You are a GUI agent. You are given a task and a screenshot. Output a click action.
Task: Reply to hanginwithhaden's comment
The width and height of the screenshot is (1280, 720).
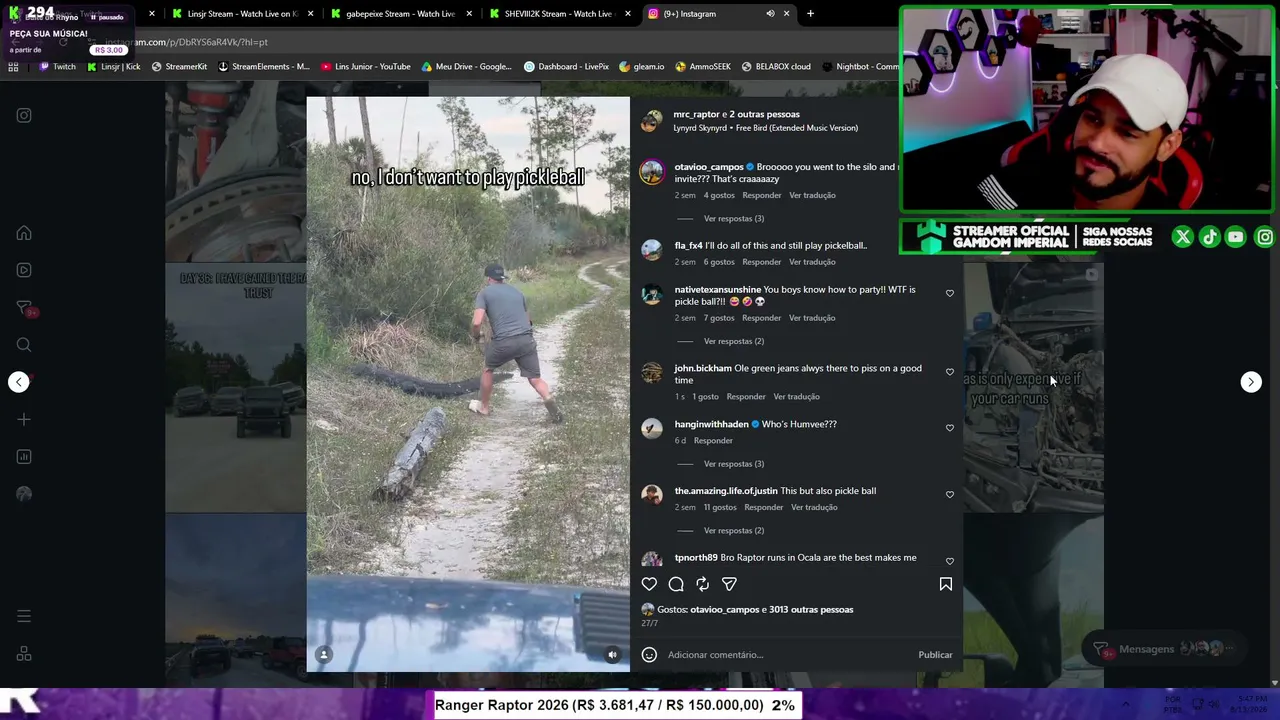click(x=713, y=441)
